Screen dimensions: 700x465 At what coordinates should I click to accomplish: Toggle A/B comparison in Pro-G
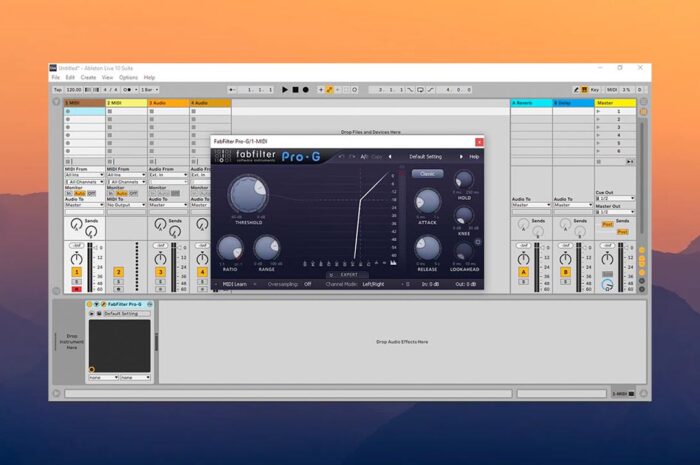click(364, 157)
